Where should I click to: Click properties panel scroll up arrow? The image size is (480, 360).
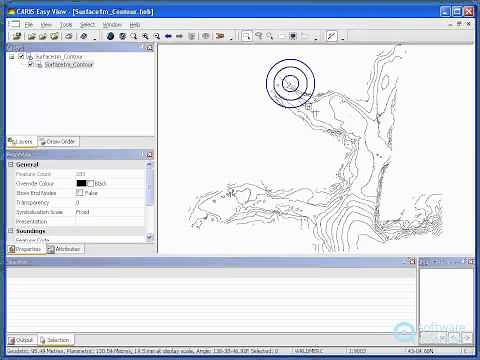[x=149, y=164]
